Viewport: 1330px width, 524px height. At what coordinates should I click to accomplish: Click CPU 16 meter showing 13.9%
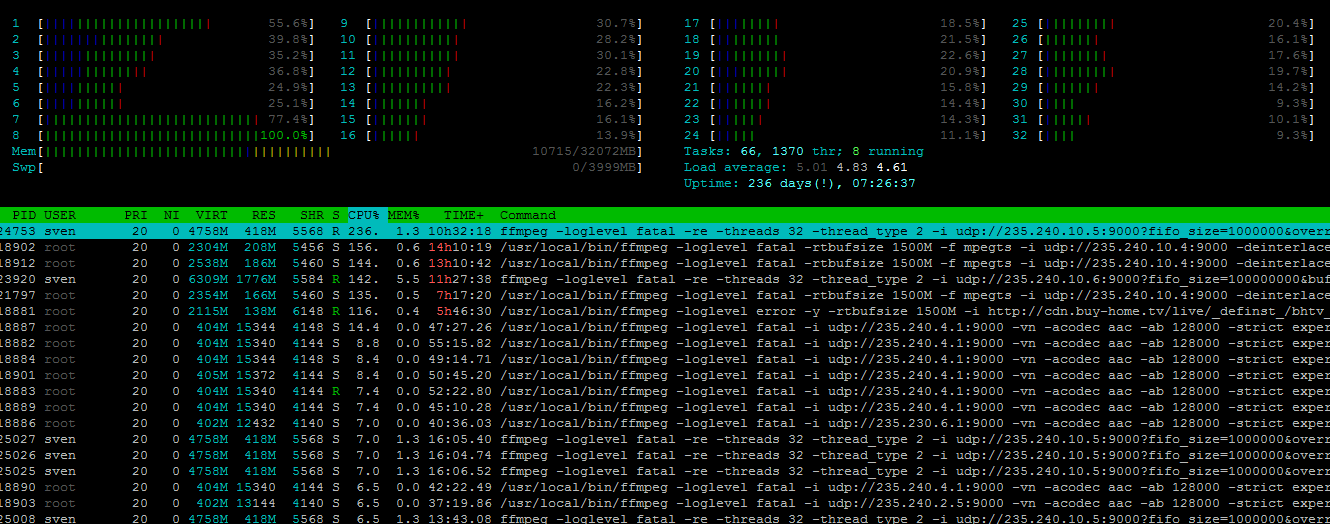(x=490, y=135)
